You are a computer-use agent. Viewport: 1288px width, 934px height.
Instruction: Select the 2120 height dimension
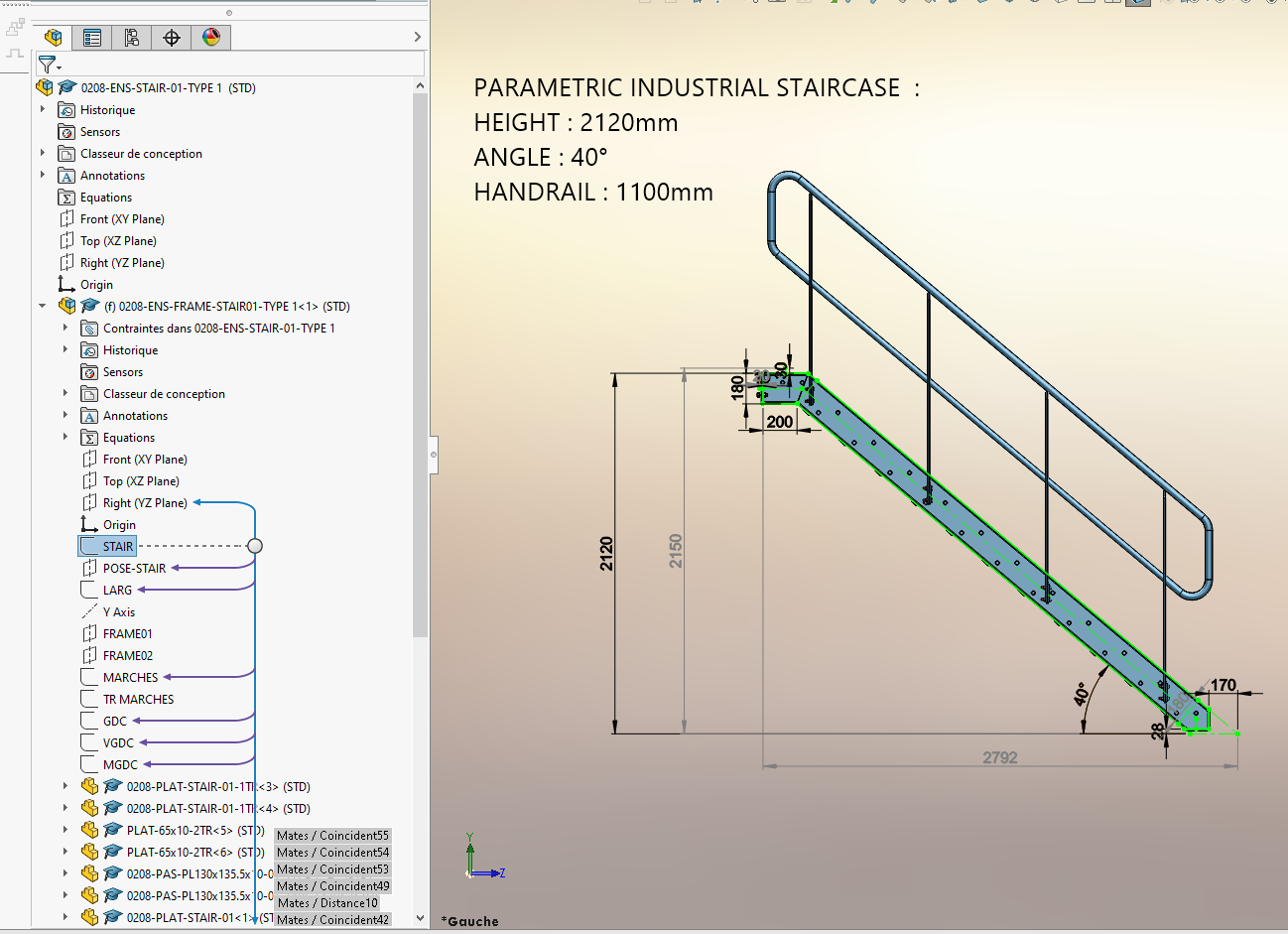[x=606, y=553]
